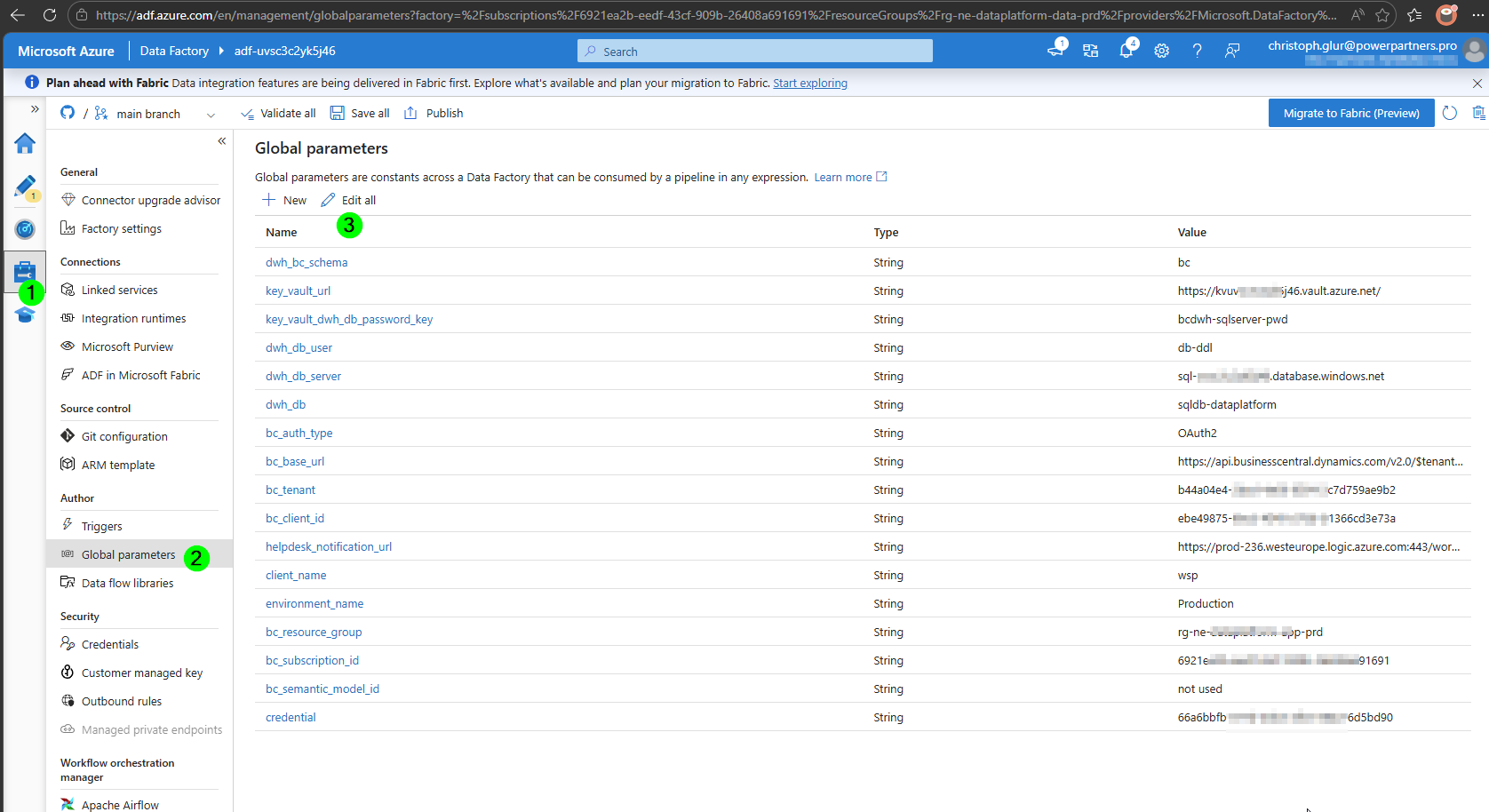Click the Microsoft Azure logo text
The width and height of the screenshot is (1489, 812).
[x=66, y=52]
